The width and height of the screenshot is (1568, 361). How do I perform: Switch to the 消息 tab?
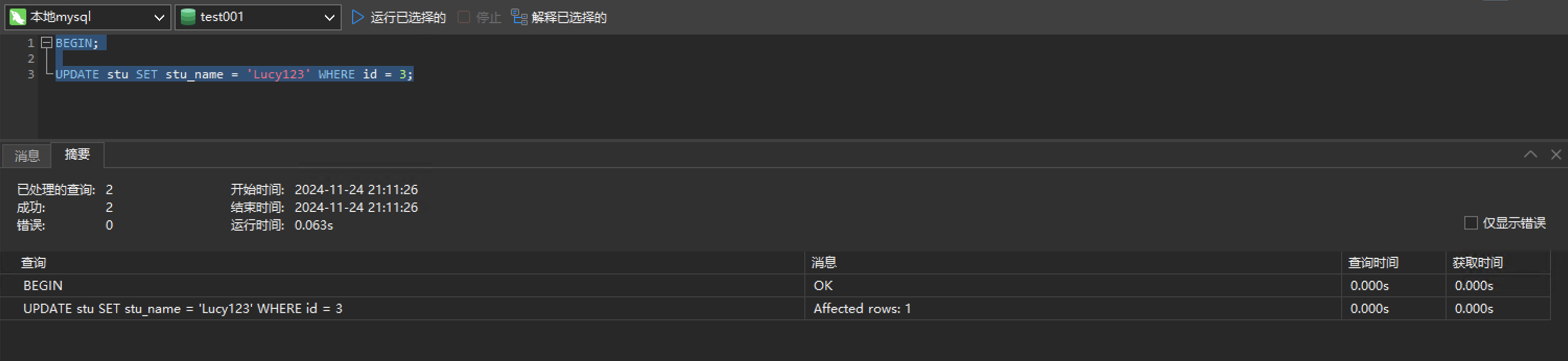27,156
